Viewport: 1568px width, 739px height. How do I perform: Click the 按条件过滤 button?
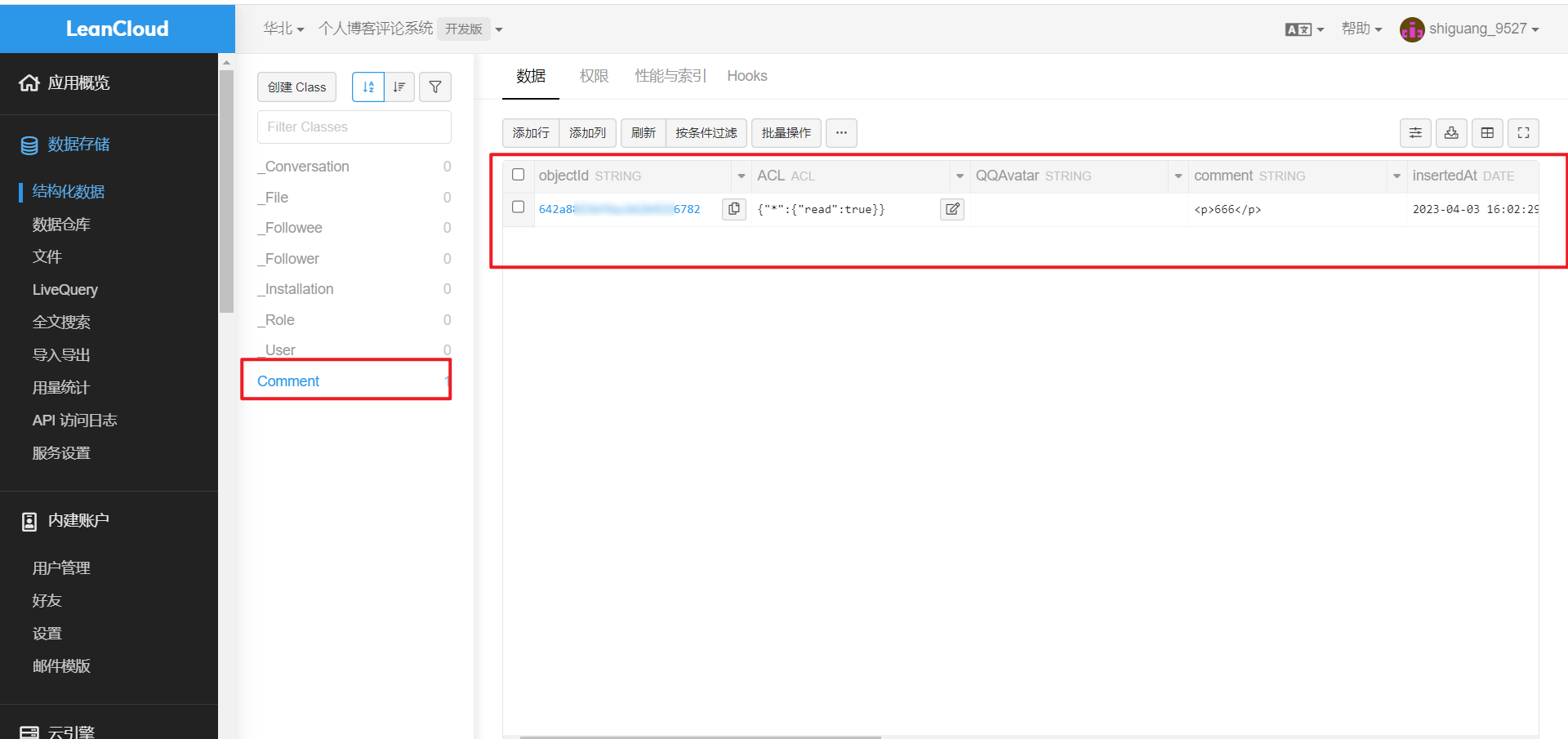706,132
